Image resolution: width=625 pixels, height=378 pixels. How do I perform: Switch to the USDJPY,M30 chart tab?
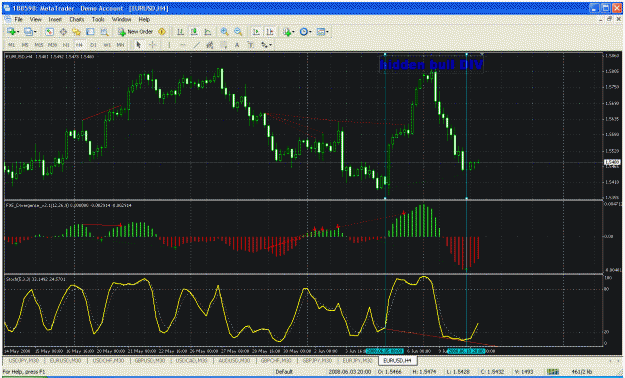pos(24,360)
